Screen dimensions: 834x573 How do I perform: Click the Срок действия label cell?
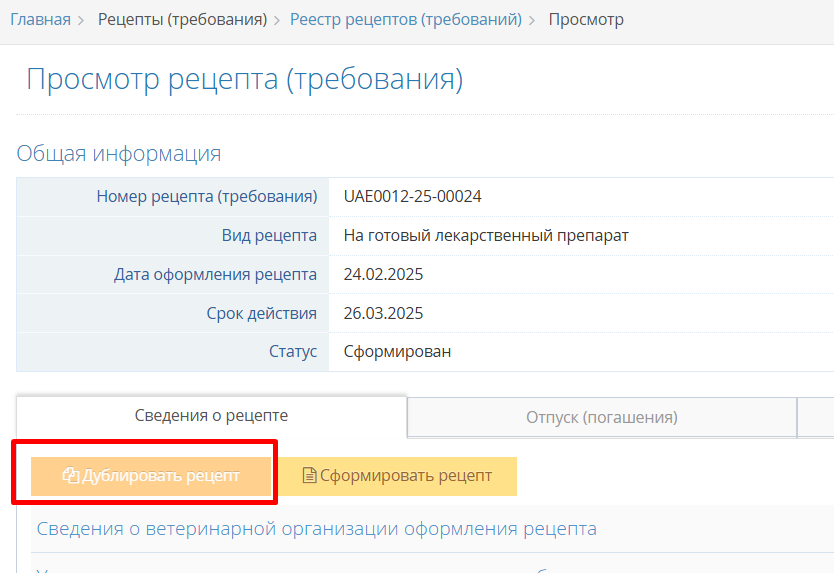click(261, 314)
